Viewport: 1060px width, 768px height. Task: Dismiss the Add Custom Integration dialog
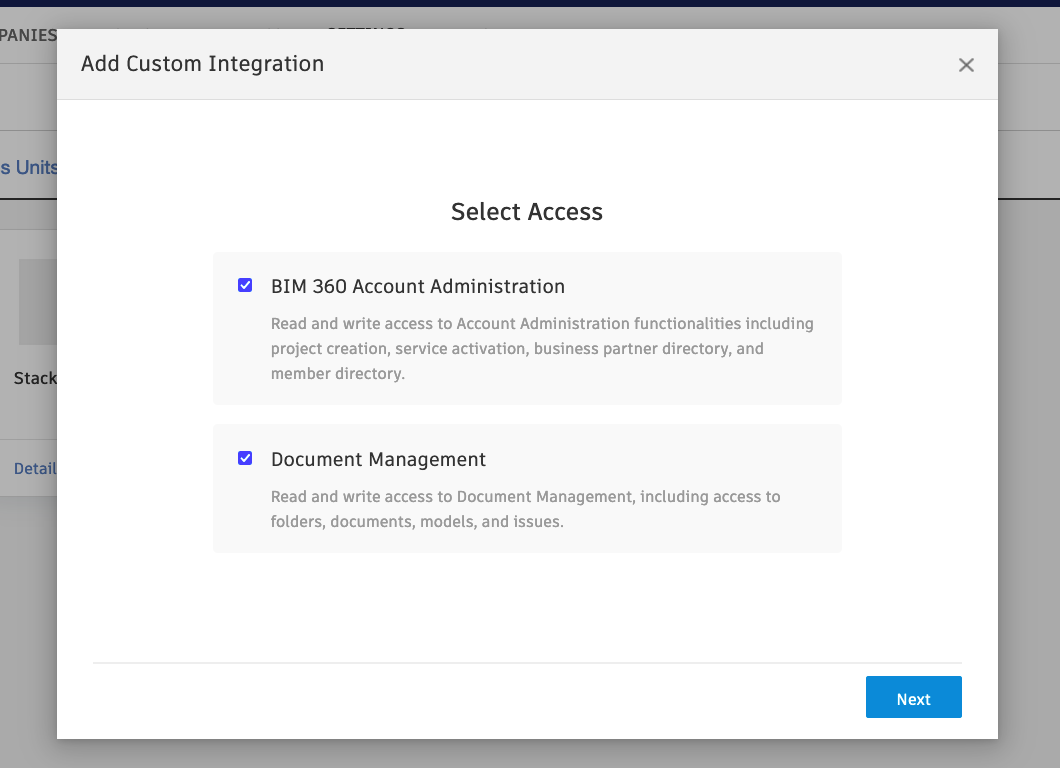click(966, 64)
